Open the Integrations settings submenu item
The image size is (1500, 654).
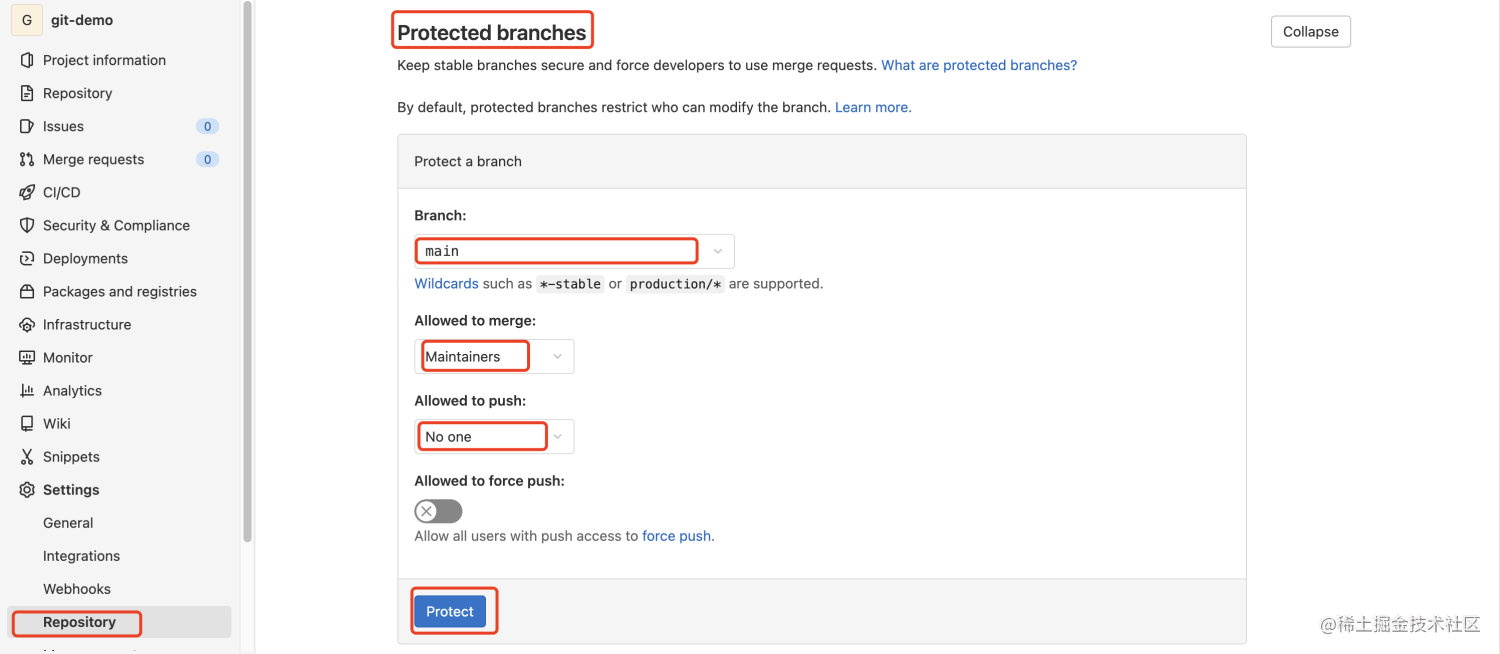coord(81,556)
